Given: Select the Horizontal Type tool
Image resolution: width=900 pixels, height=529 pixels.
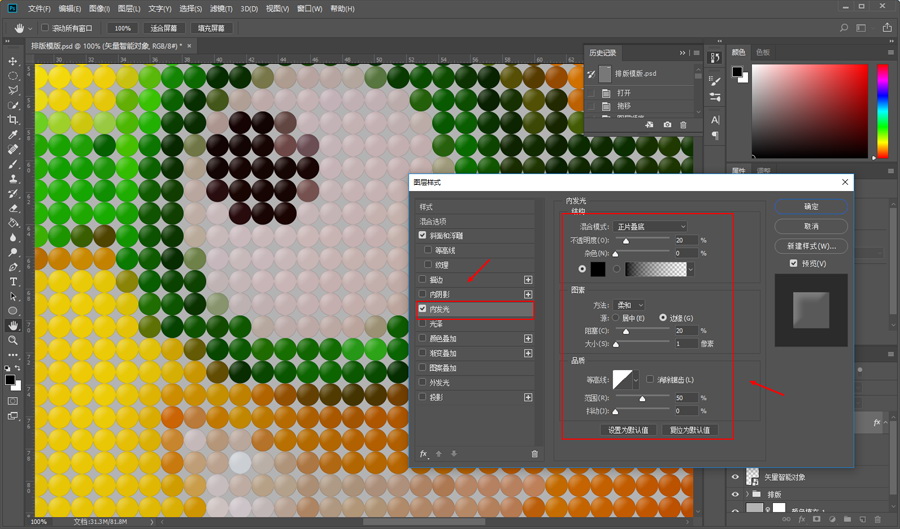Looking at the screenshot, I should point(13,282).
